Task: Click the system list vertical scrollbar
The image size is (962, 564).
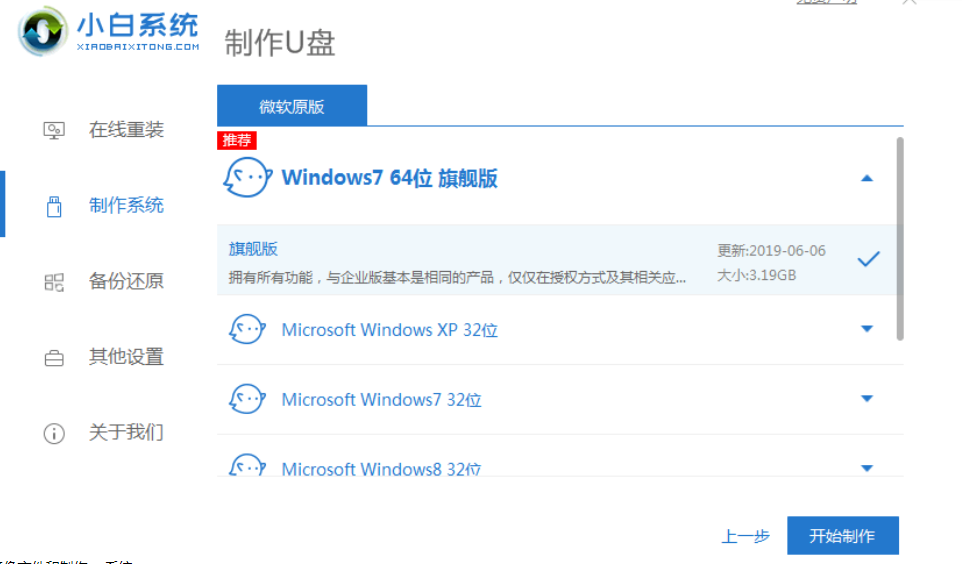Action: click(x=899, y=240)
